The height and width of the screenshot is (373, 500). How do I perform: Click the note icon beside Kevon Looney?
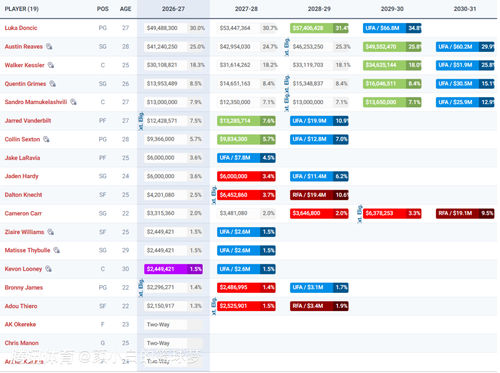click(49, 269)
